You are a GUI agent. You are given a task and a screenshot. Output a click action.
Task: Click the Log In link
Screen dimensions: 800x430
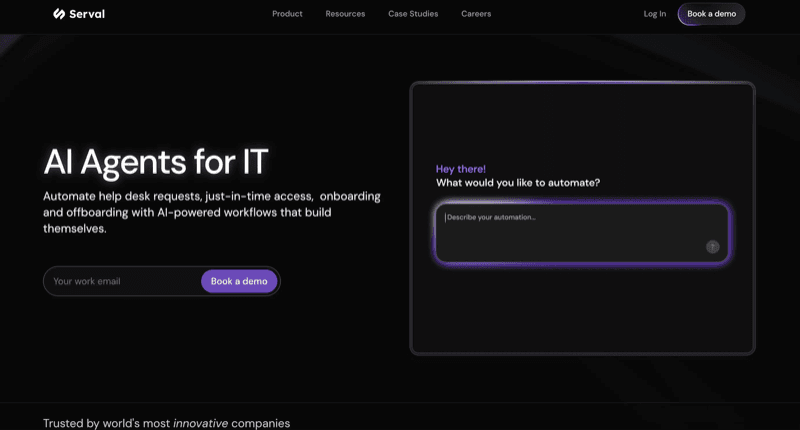655,14
